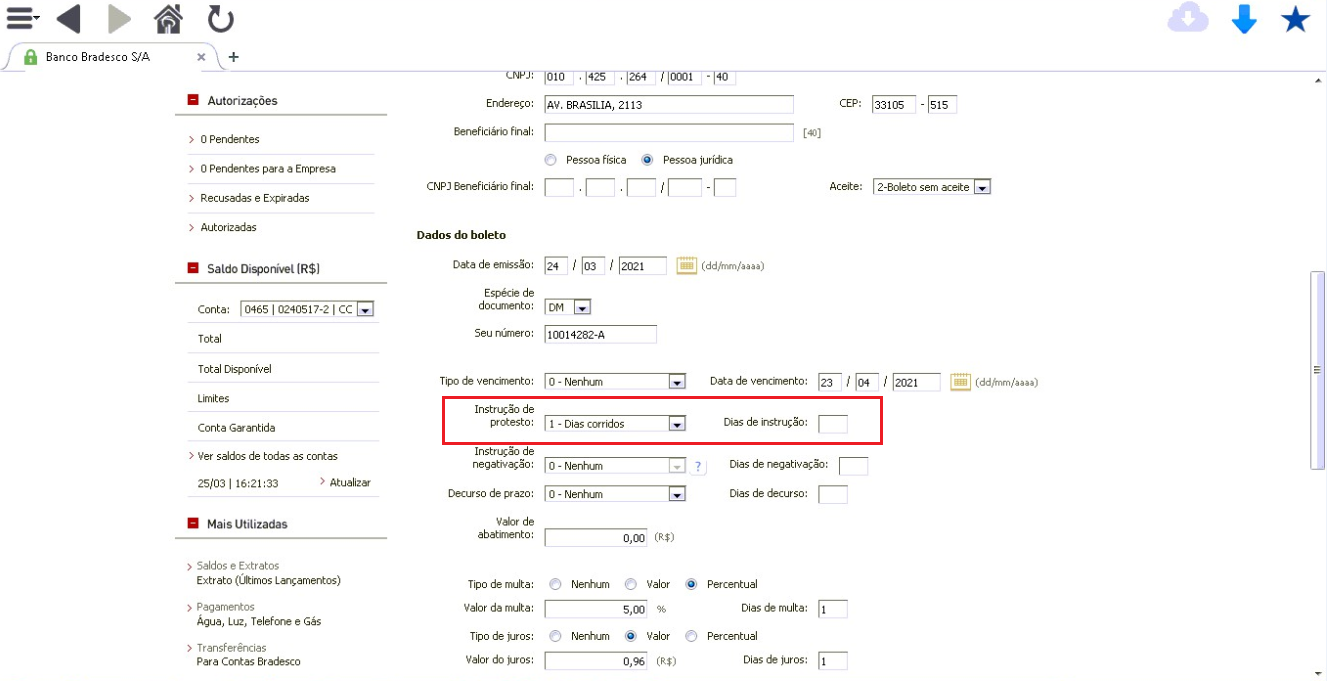Open Recusadas e Expiradas link

pos(255,198)
